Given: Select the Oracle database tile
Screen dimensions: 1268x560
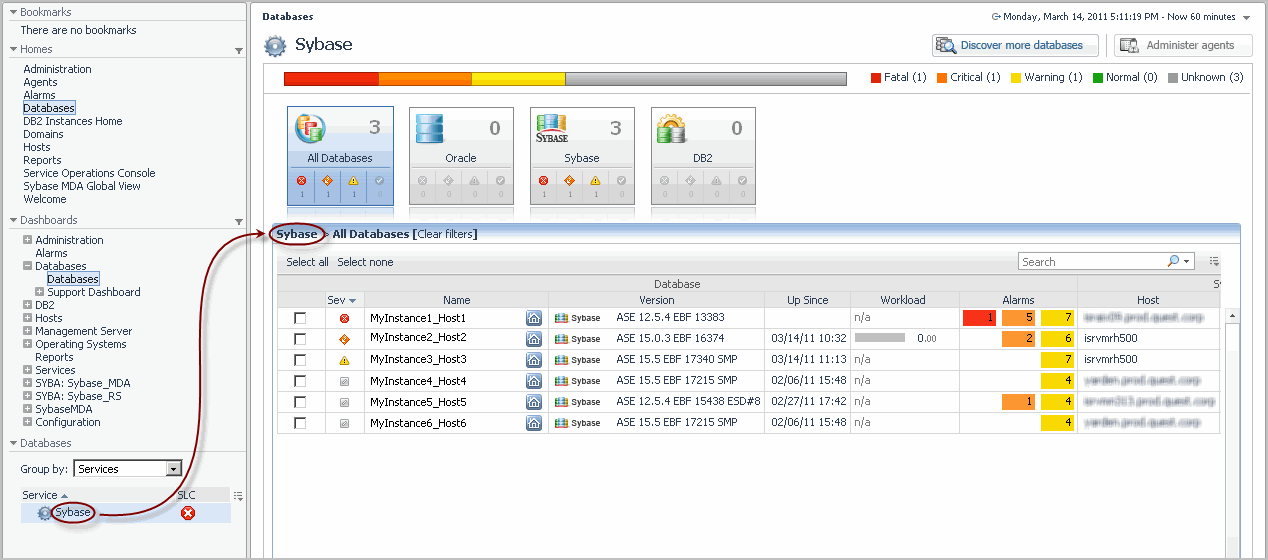Looking at the screenshot, I should pyautogui.click(x=460, y=155).
